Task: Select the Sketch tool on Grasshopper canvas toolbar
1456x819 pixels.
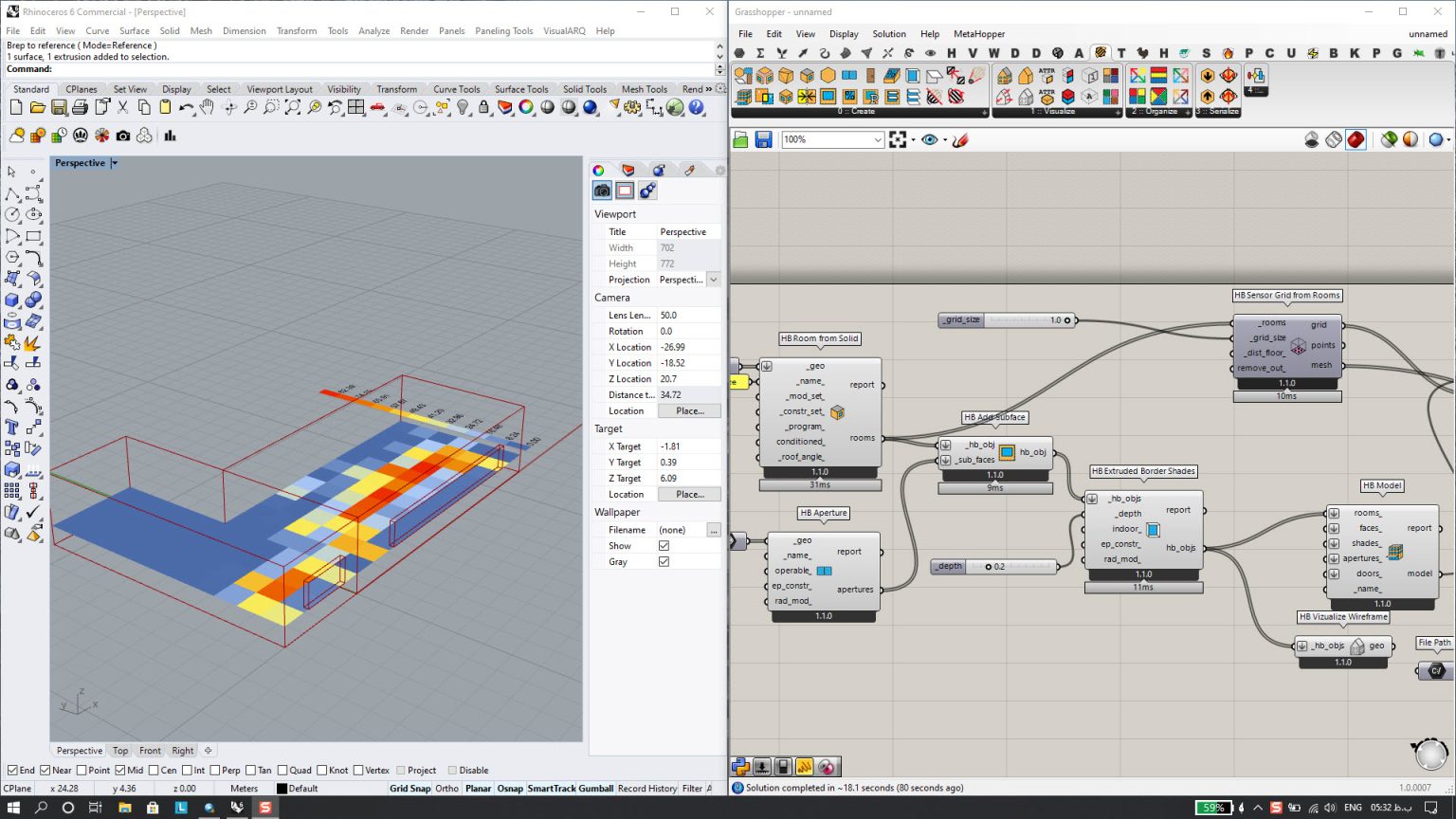Action: 960,139
